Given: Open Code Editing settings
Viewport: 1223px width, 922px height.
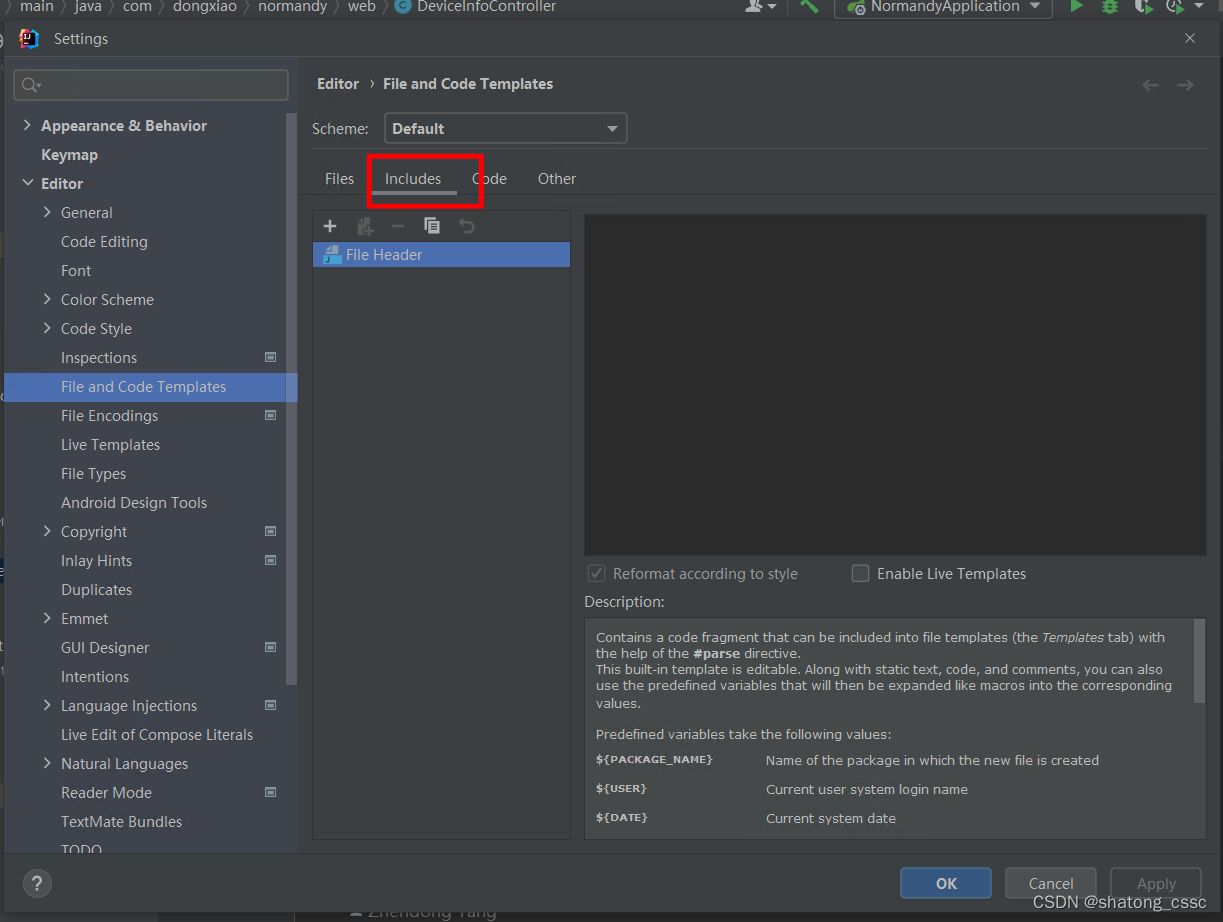Looking at the screenshot, I should (104, 241).
